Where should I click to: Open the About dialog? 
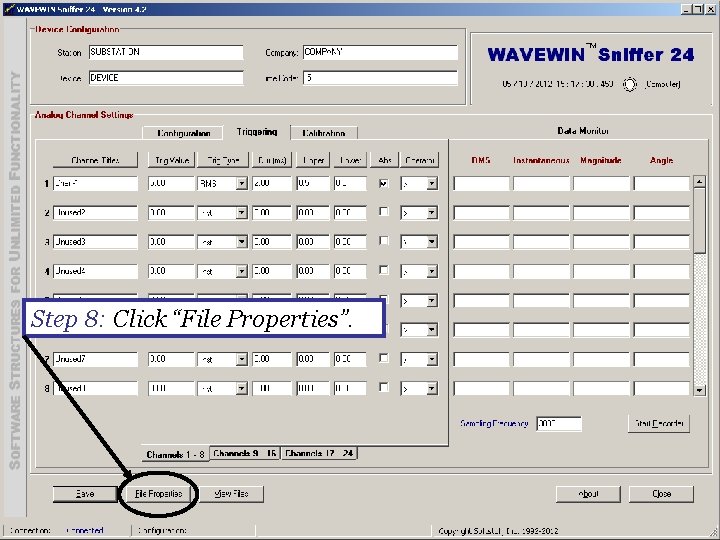coord(588,494)
